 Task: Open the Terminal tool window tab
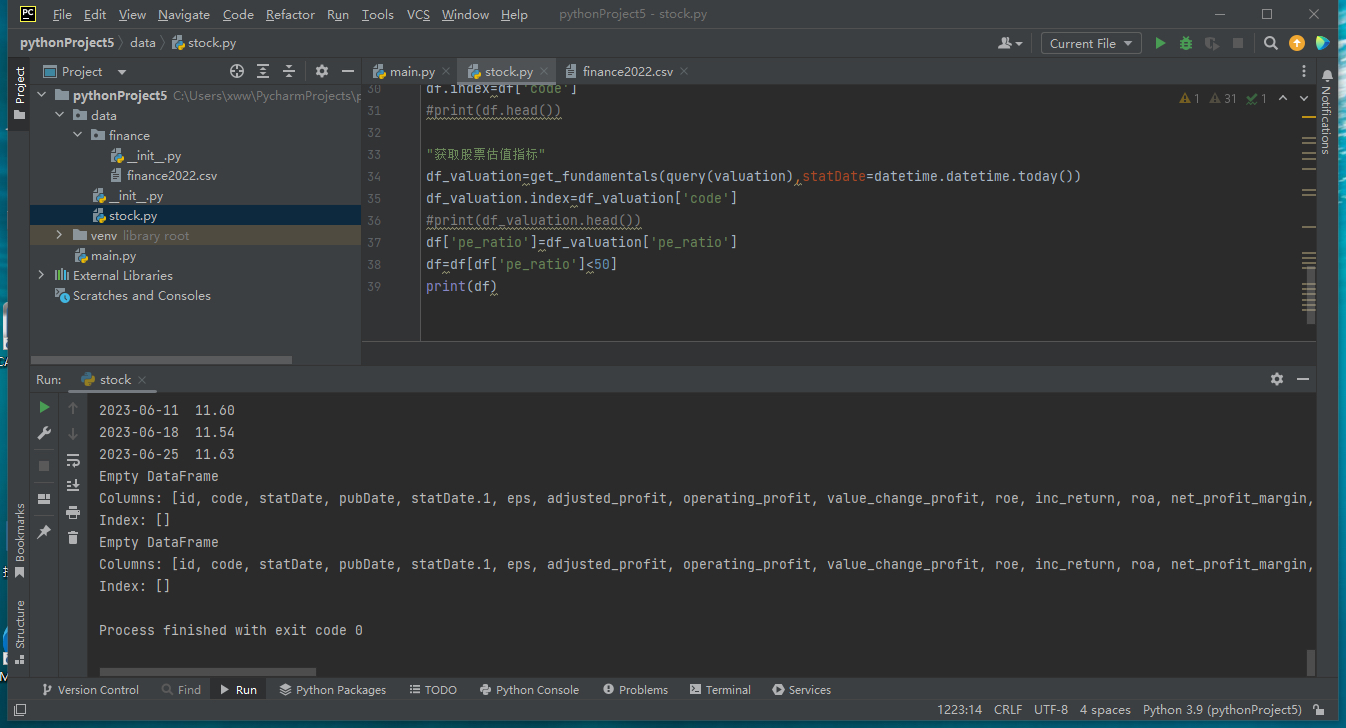pos(719,690)
